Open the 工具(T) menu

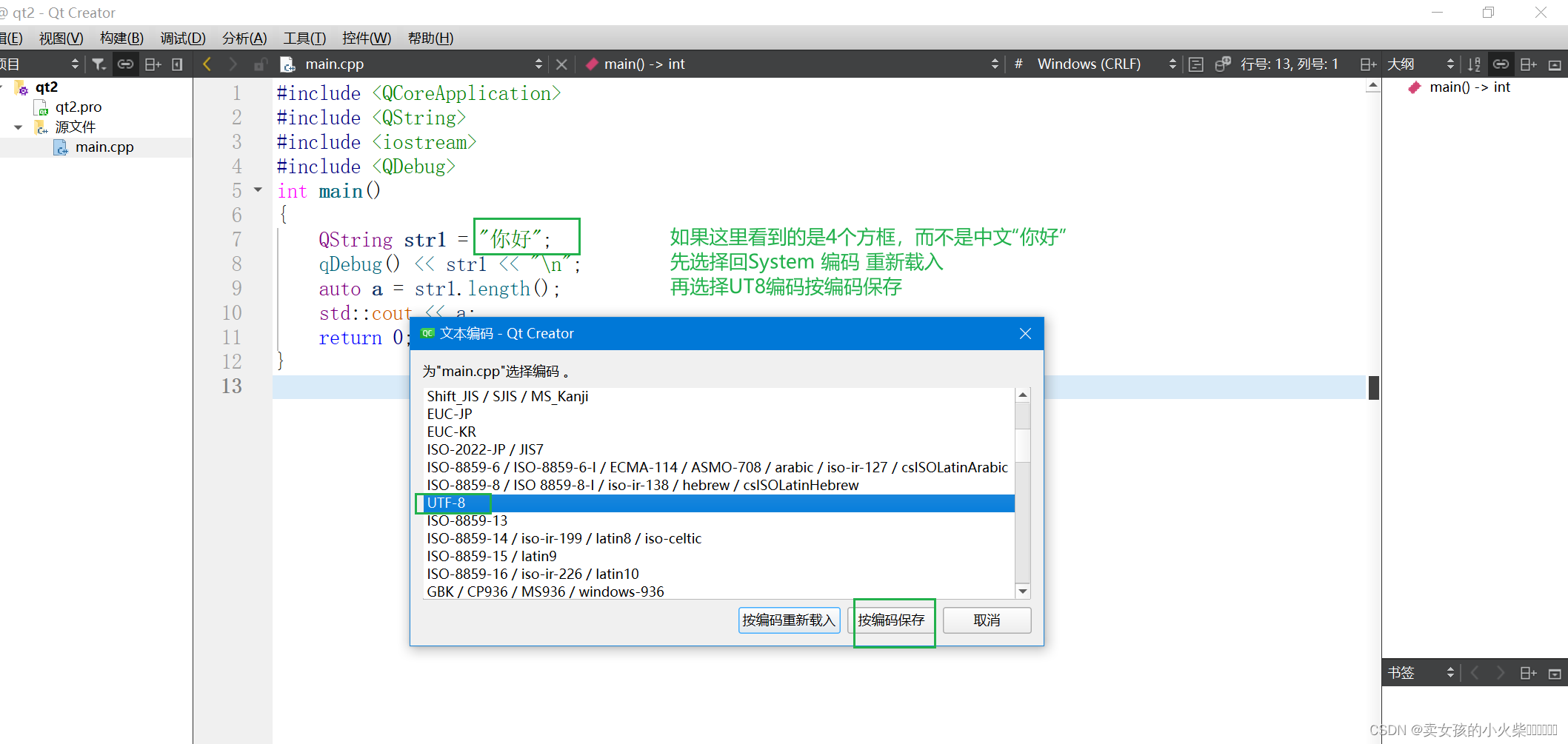coord(304,38)
